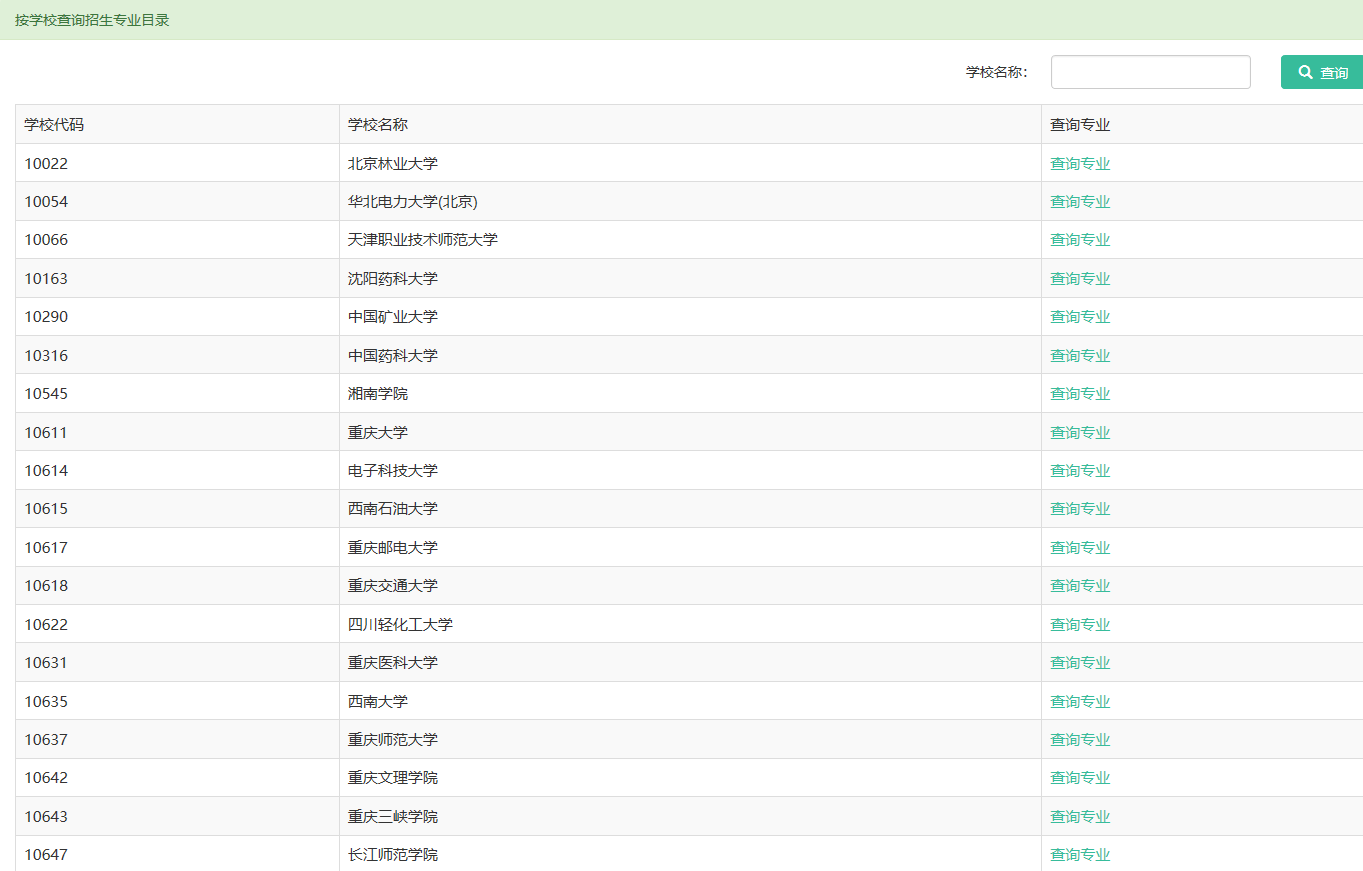
Task: Open 查询专业 for 四川轻化工大学
Action: click(x=1080, y=624)
